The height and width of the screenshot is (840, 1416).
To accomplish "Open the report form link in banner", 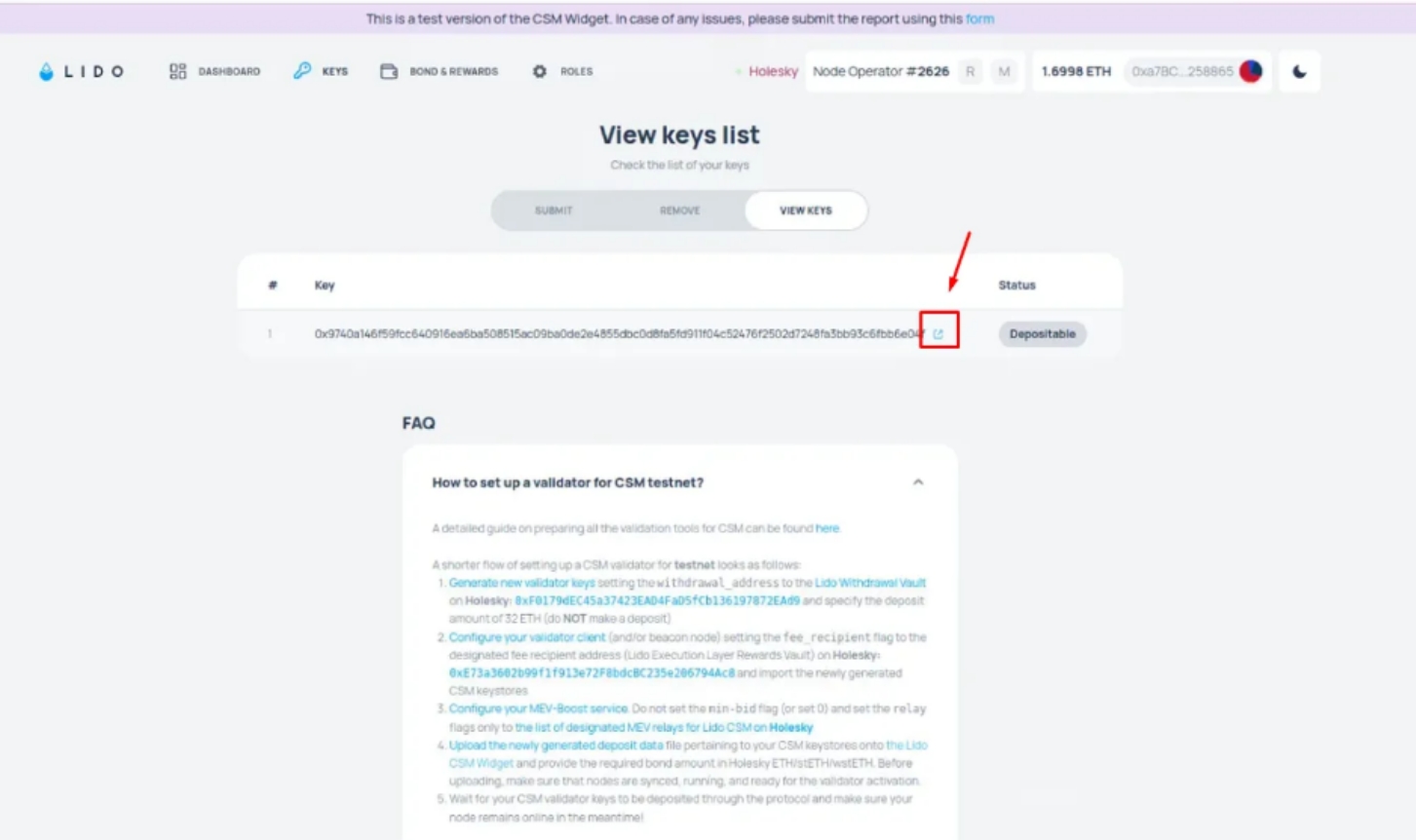I will point(979,19).
